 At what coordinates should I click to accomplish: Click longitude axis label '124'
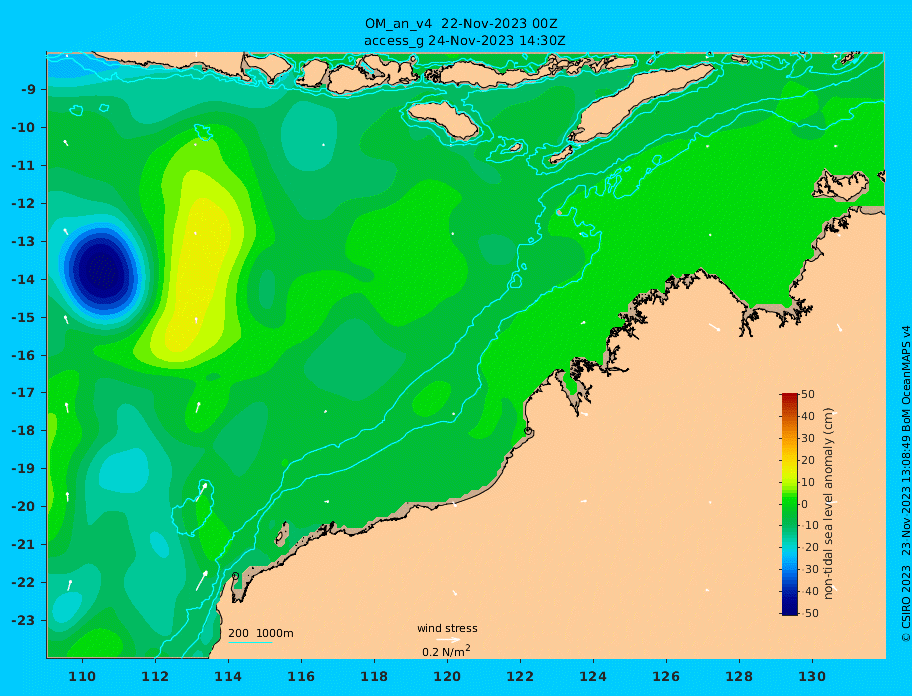pyautogui.click(x=593, y=677)
